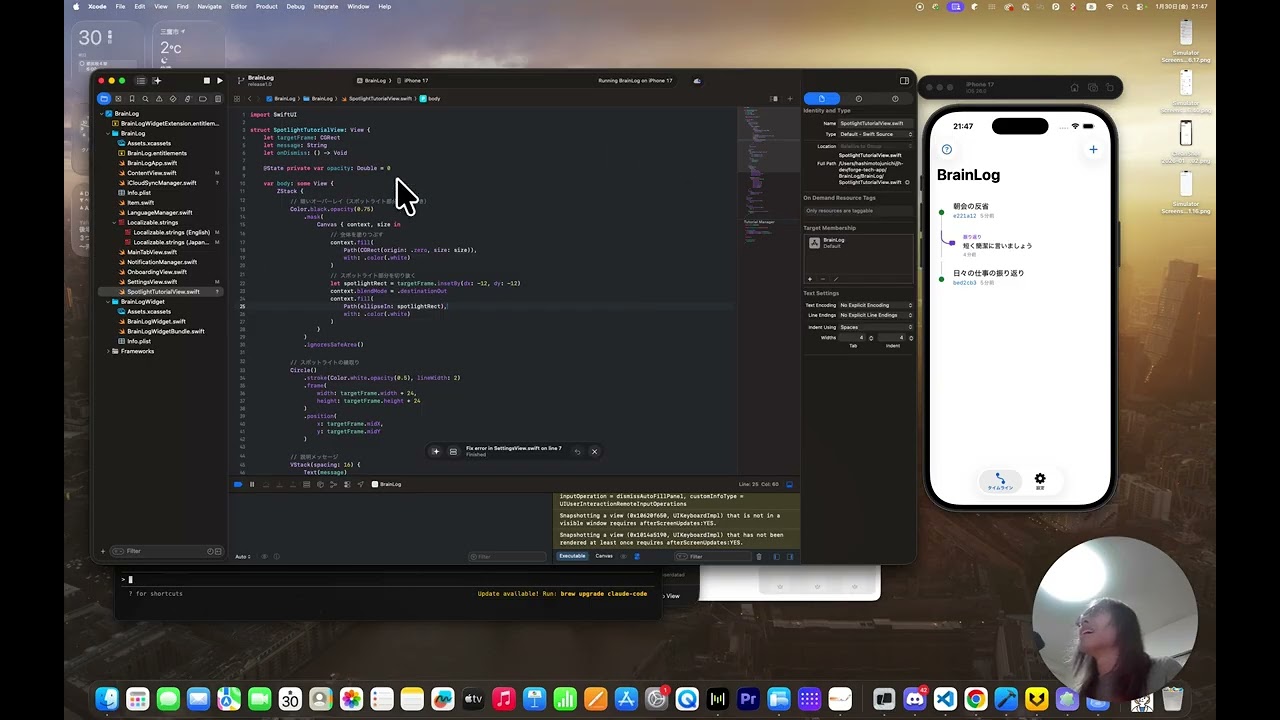Add a new editor pane

790,99
